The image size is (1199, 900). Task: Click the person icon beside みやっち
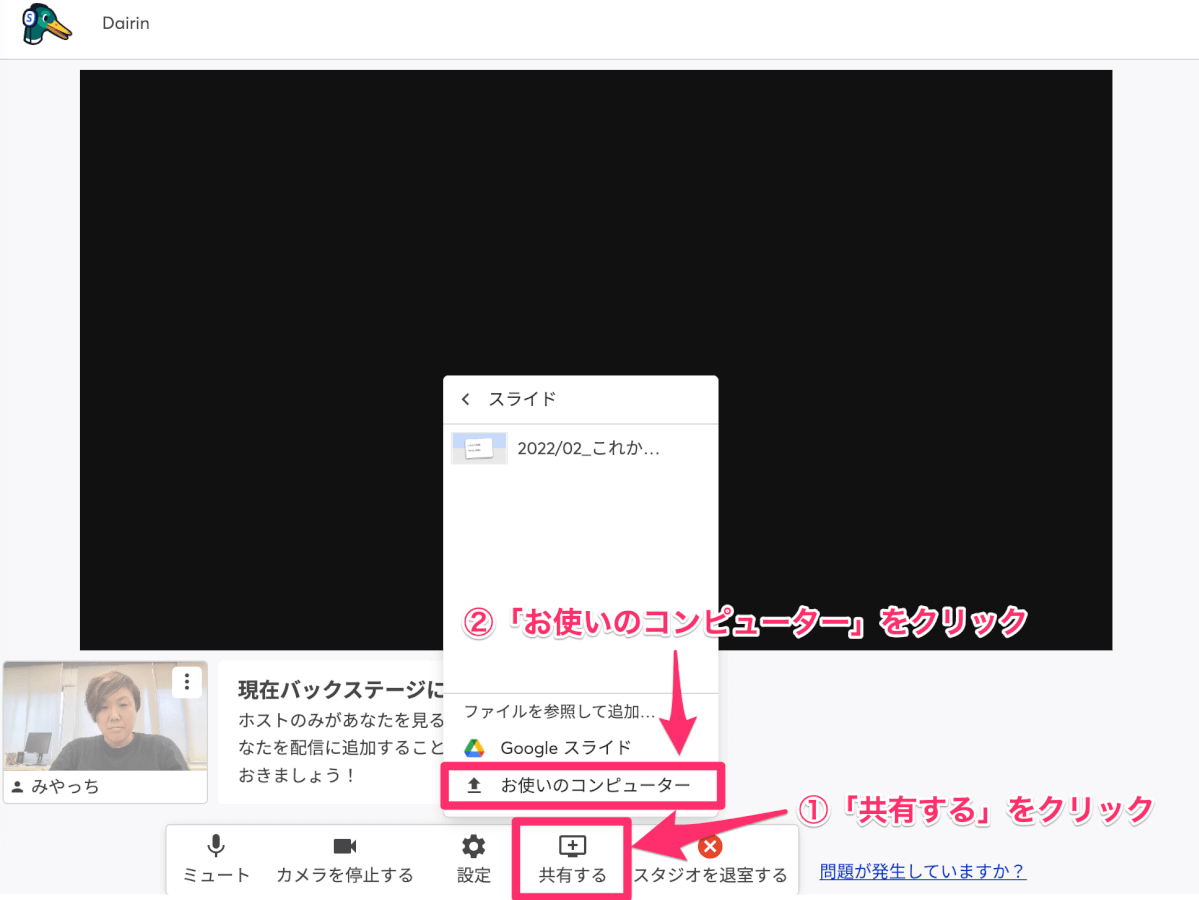[17, 787]
